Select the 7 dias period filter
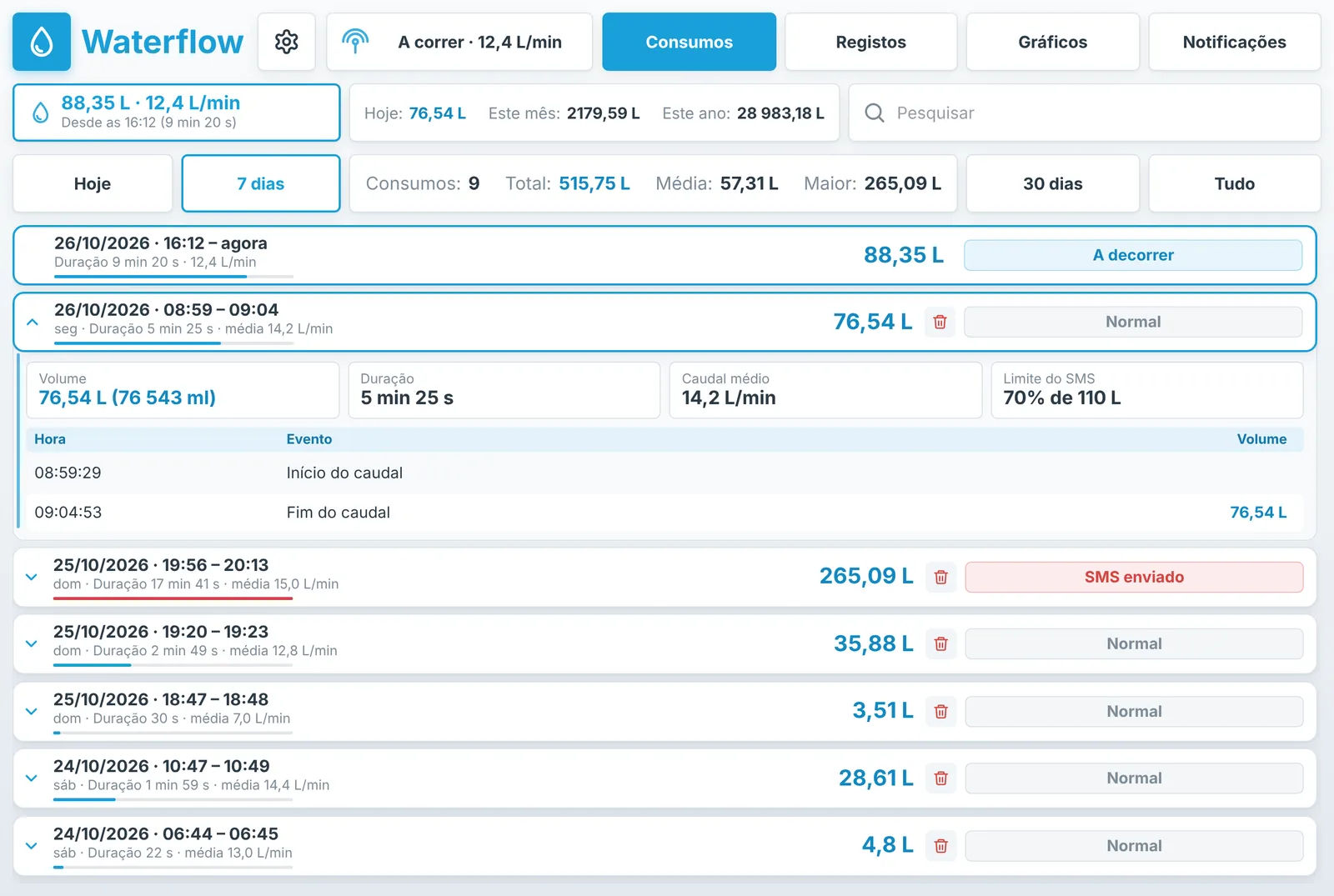1334x896 pixels. click(261, 183)
